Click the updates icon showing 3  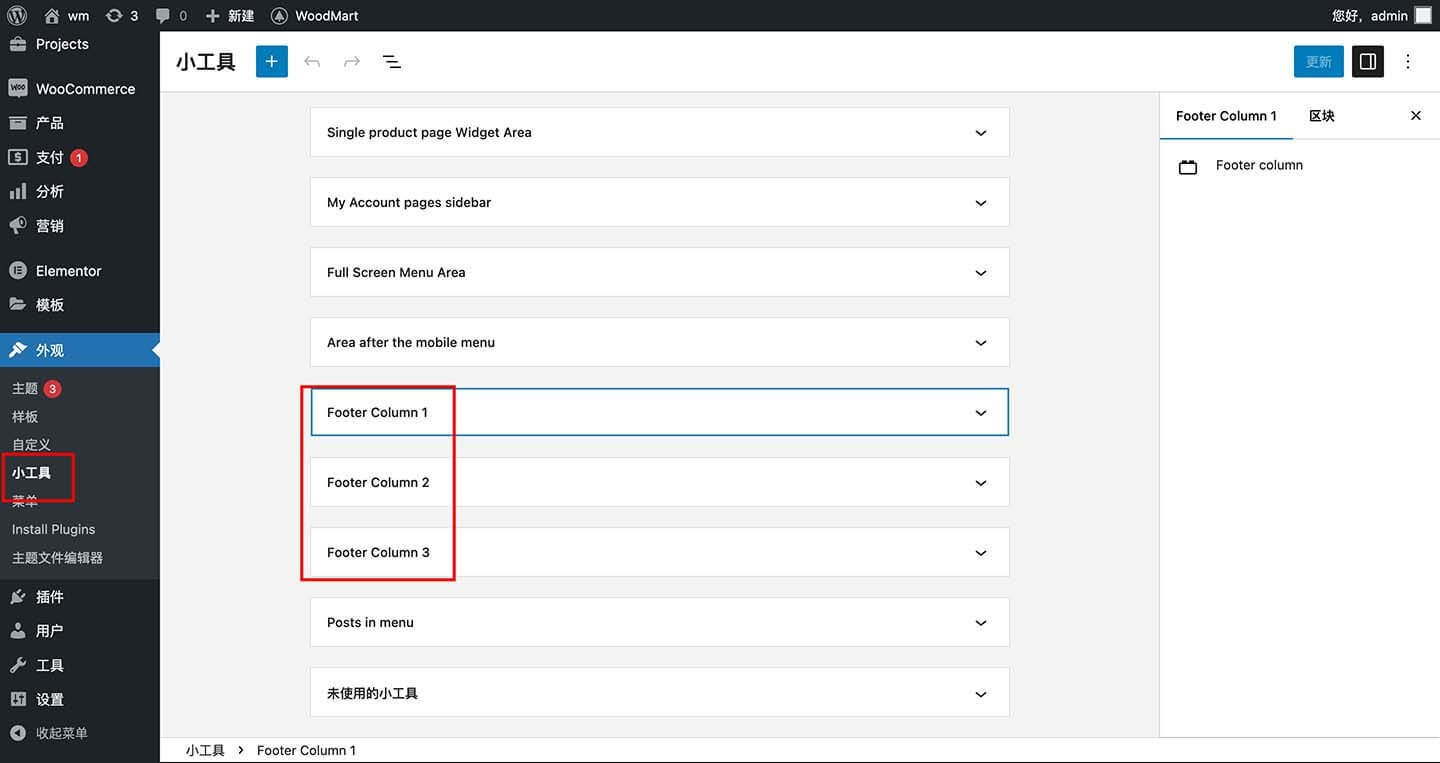122,15
